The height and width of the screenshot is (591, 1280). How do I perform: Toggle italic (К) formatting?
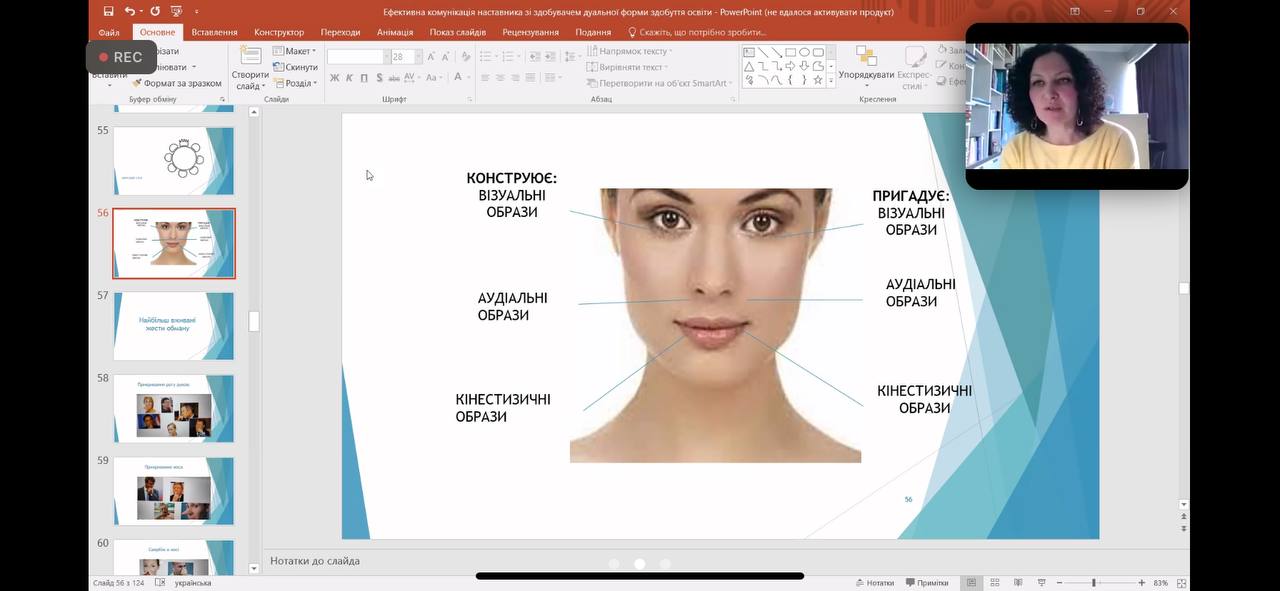pyautogui.click(x=349, y=78)
